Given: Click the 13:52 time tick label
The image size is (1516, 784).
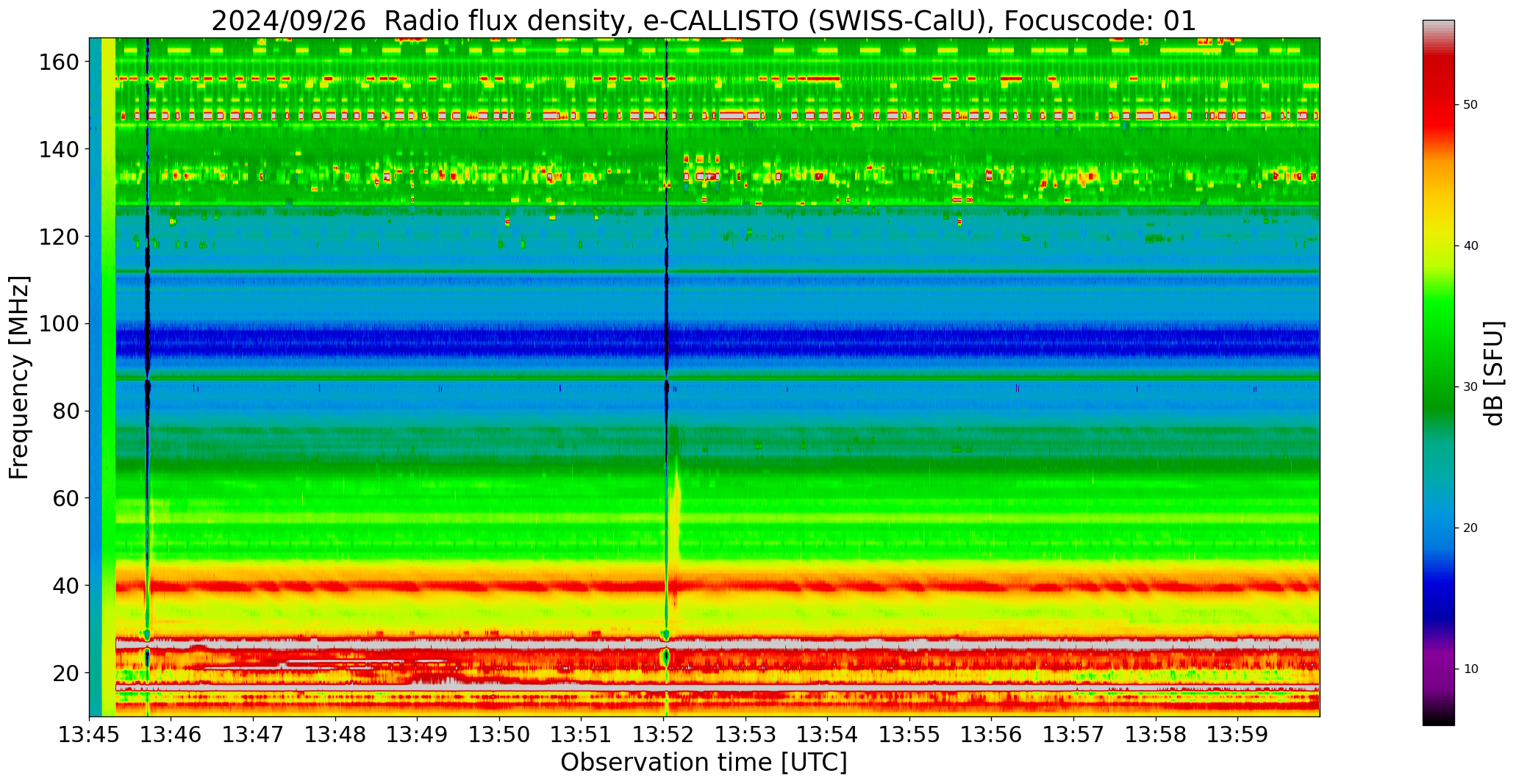Looking at the screenshot, I should click(x=663, y=734).
